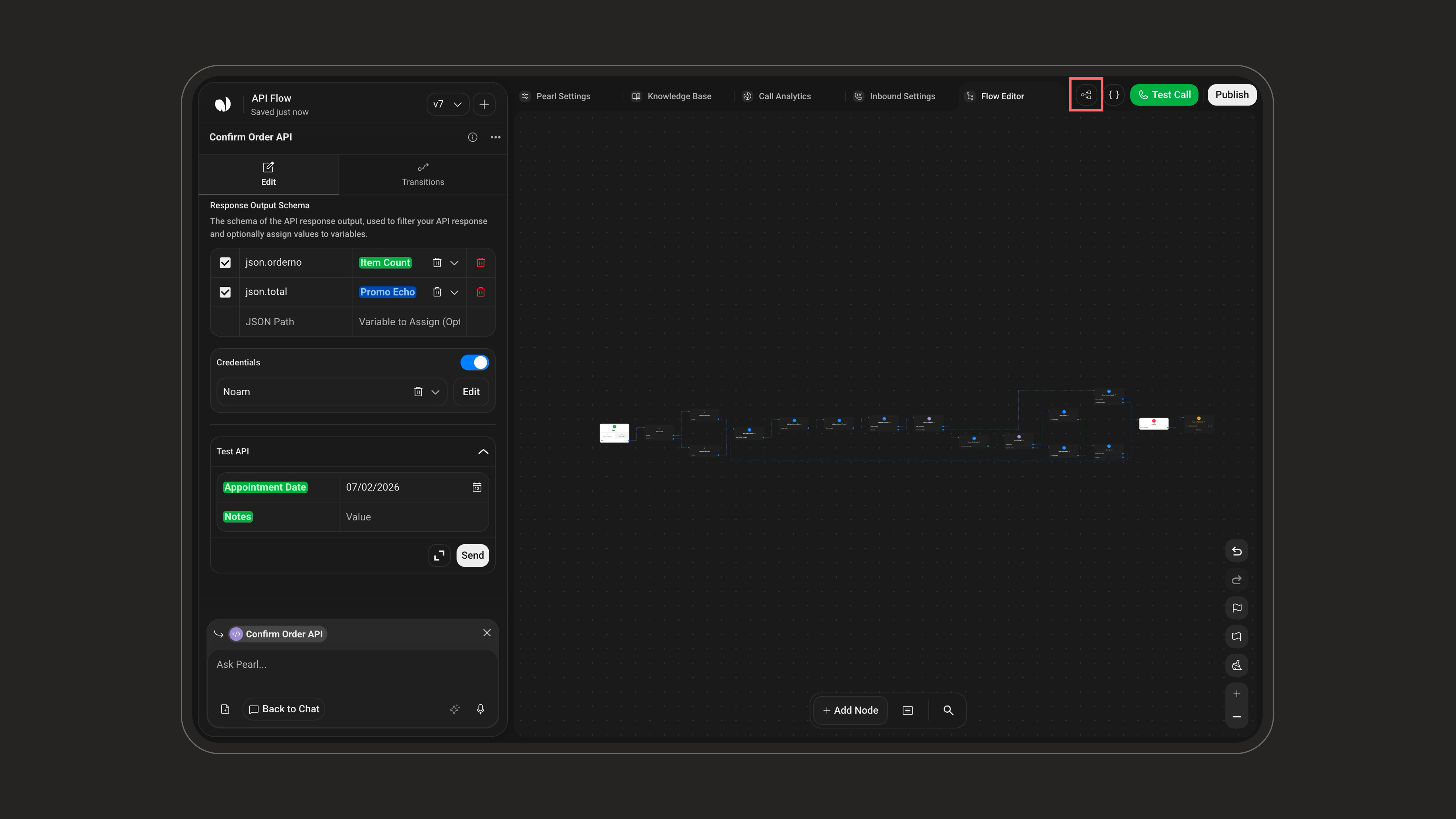Click the json.total path field

[296, 292]
